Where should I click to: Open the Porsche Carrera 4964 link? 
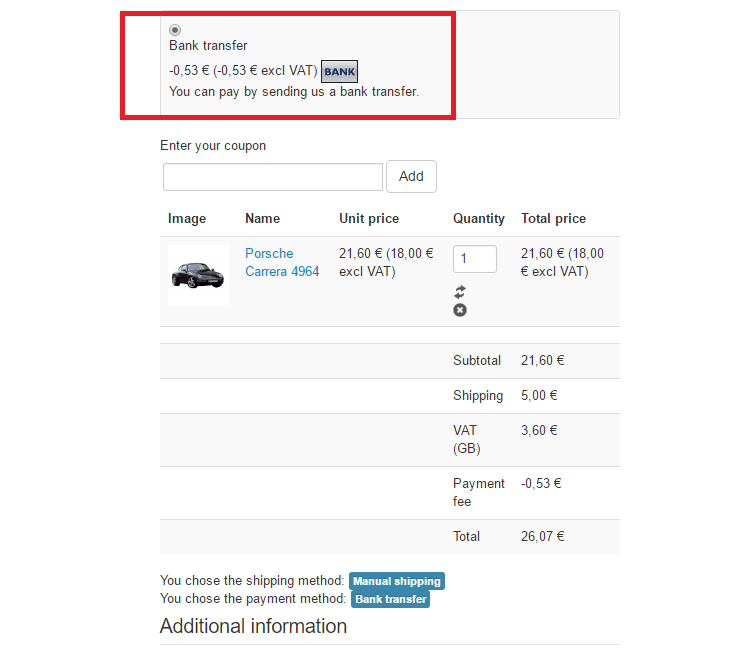coord(282,262)
